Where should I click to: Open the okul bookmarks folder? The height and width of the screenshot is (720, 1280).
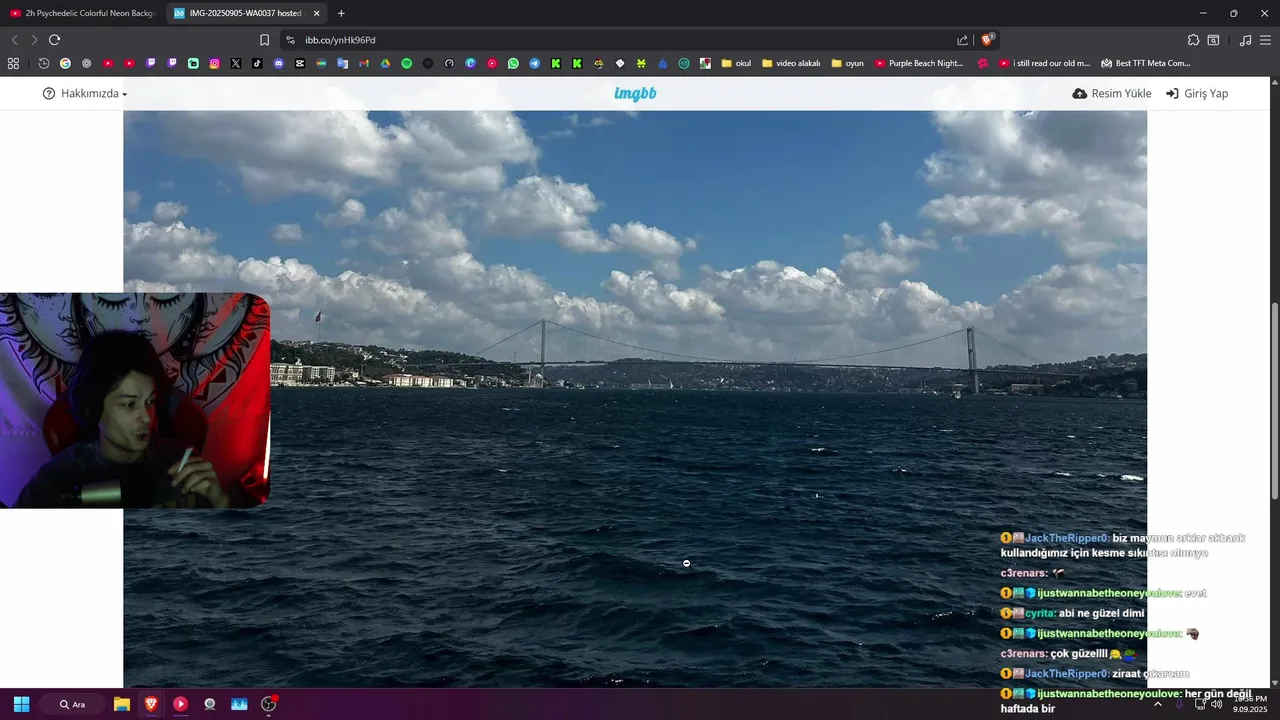click(736, 63)
